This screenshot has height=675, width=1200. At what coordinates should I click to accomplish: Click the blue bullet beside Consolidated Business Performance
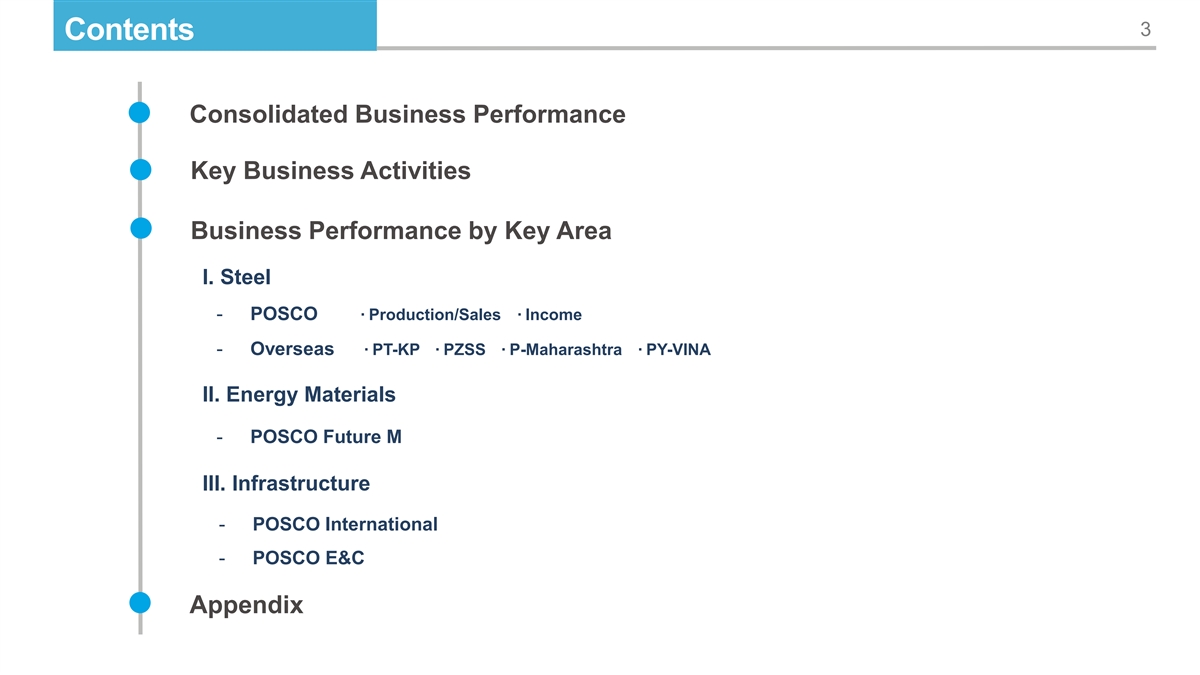click(140, 114)
